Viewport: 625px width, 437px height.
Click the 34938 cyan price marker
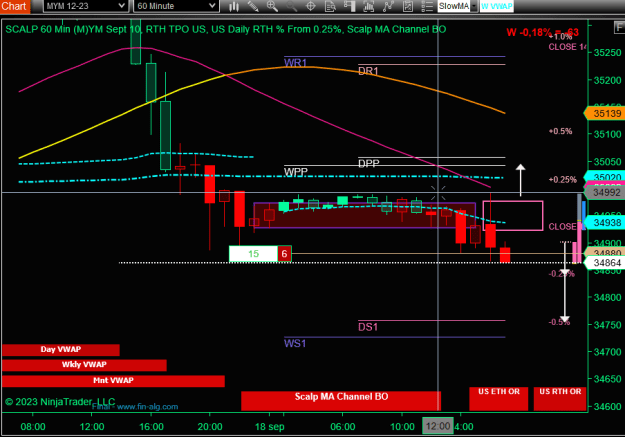point(604,222)
